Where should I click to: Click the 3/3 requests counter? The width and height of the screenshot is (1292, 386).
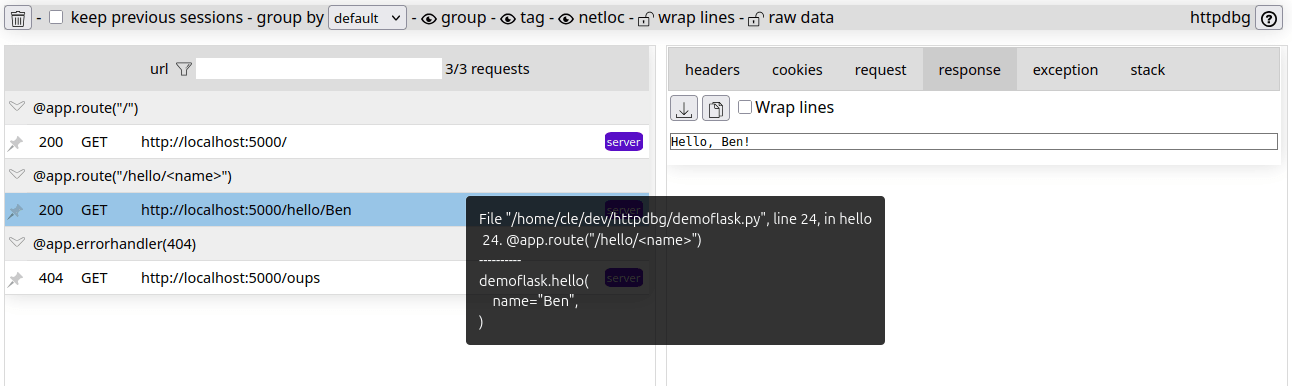point(487,69)
